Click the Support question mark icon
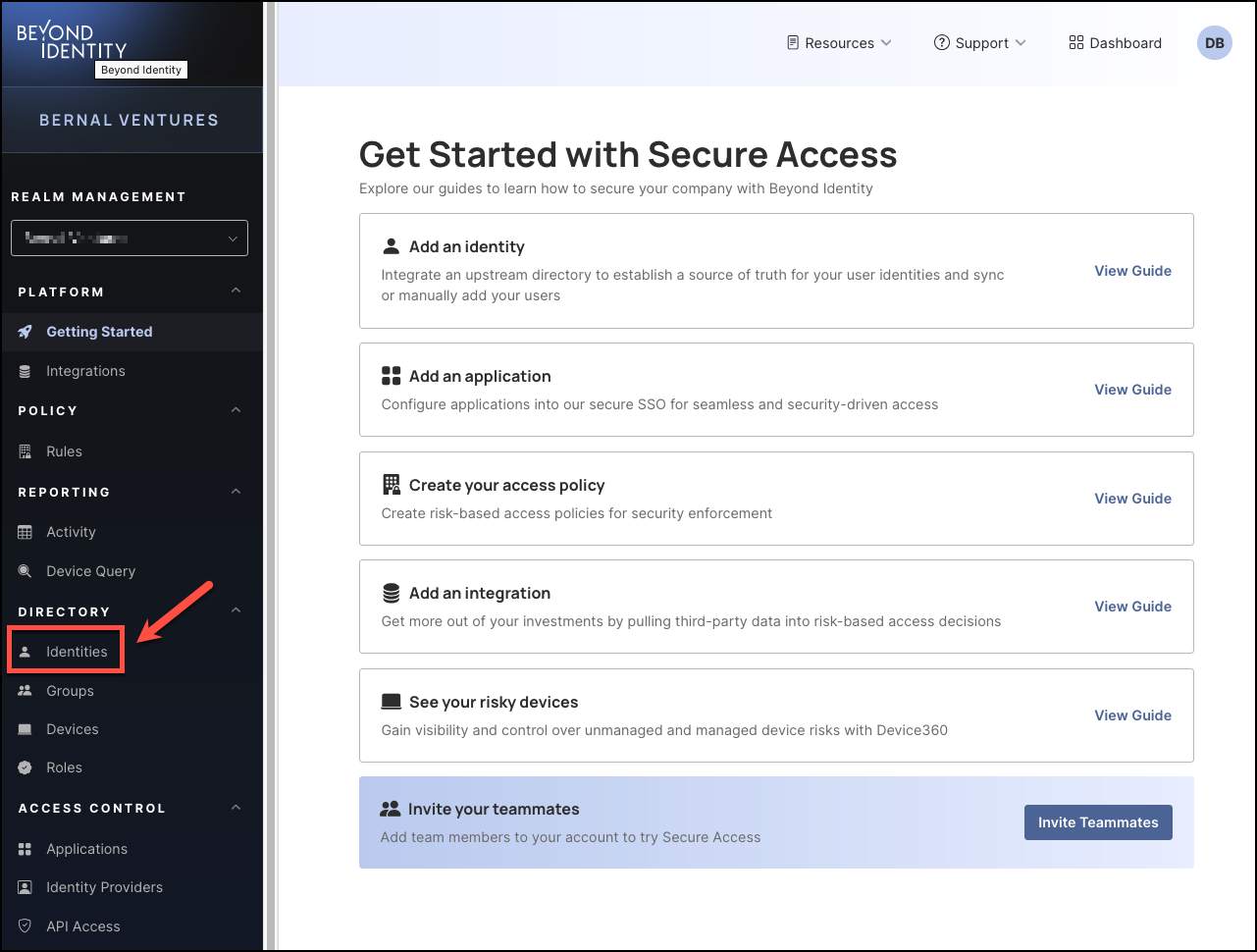The image size is (1257, 952). coord(942,43)
